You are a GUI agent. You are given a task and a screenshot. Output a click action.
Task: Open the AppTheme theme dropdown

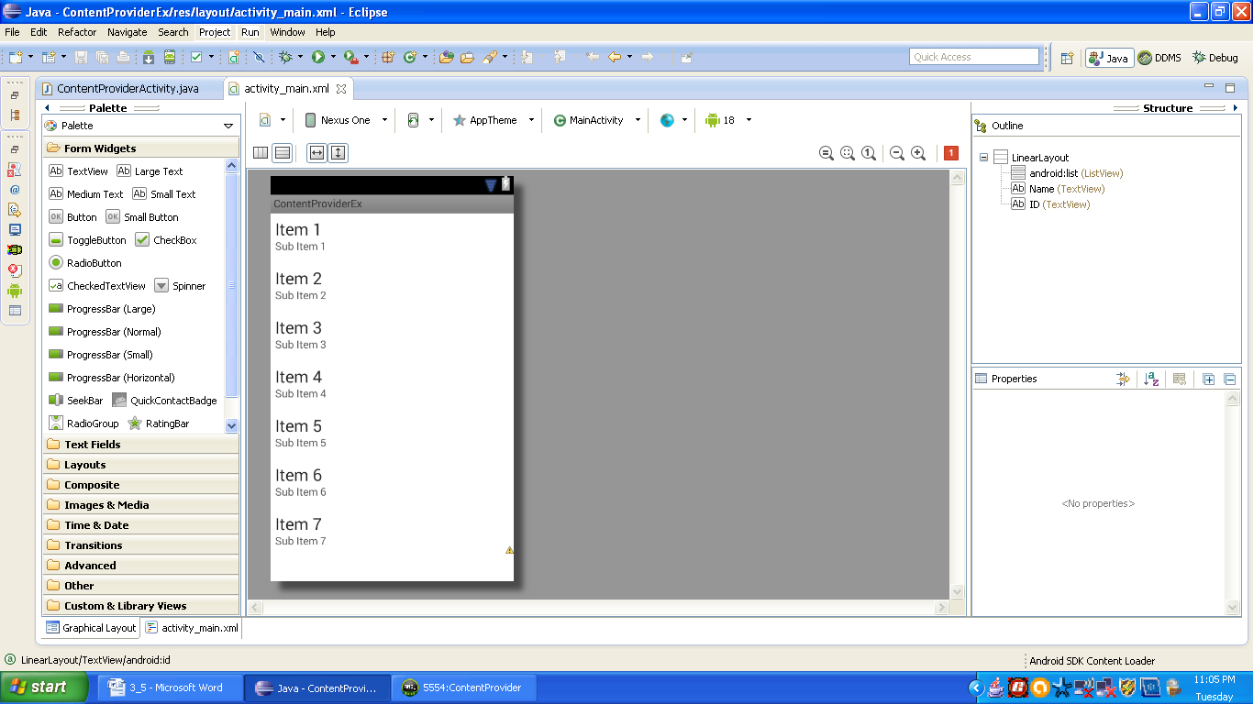494,120
